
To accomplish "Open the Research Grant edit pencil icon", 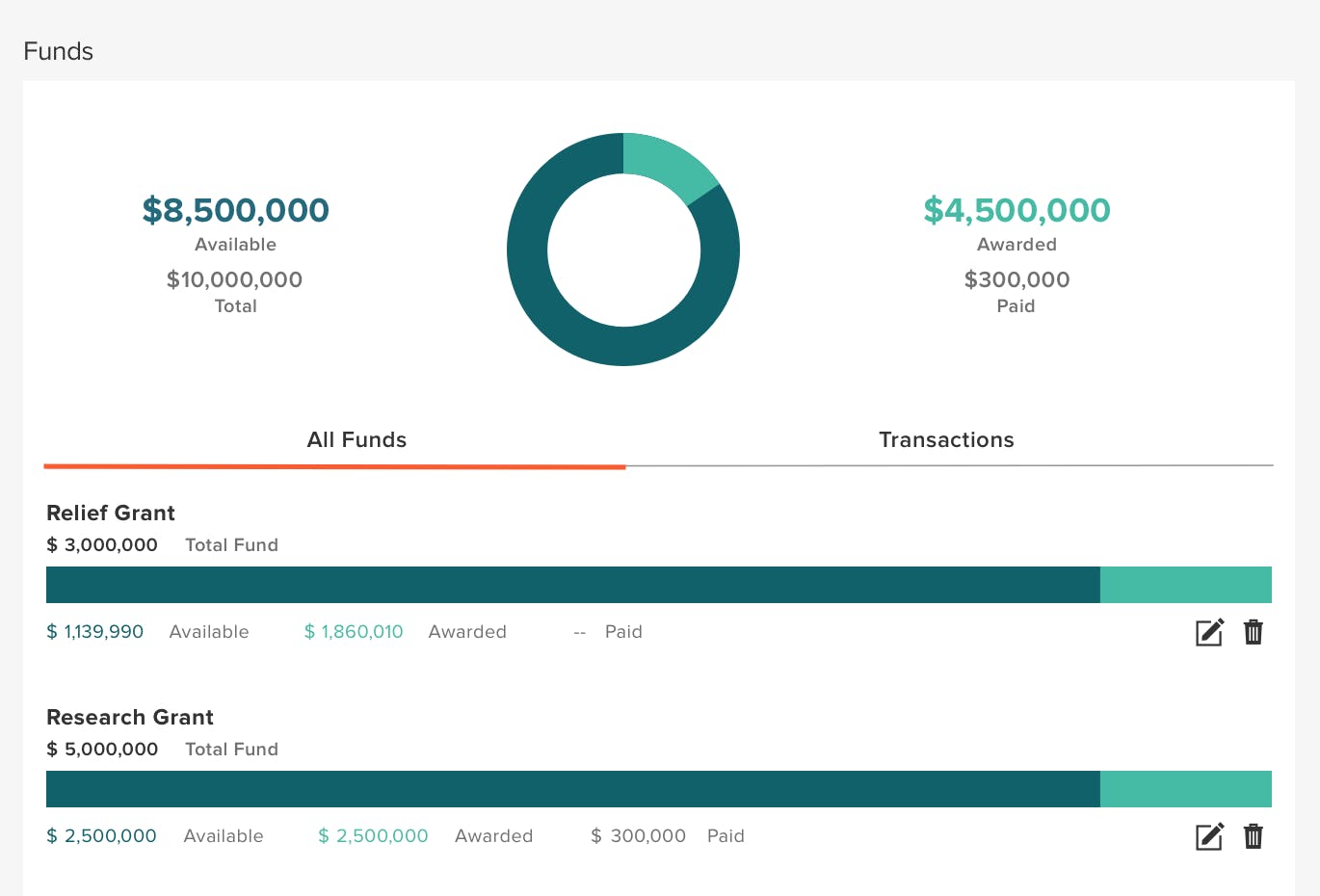I will click(x=1209, y=836).
